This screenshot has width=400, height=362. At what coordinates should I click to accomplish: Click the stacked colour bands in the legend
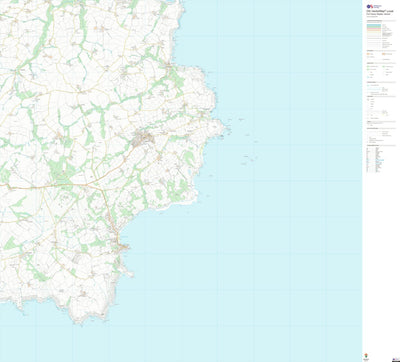(x=374, y=28)
